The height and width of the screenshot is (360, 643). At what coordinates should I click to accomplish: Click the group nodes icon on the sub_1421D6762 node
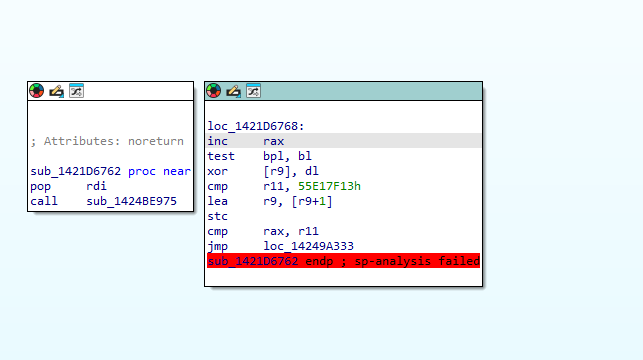(x=76, y=91)
